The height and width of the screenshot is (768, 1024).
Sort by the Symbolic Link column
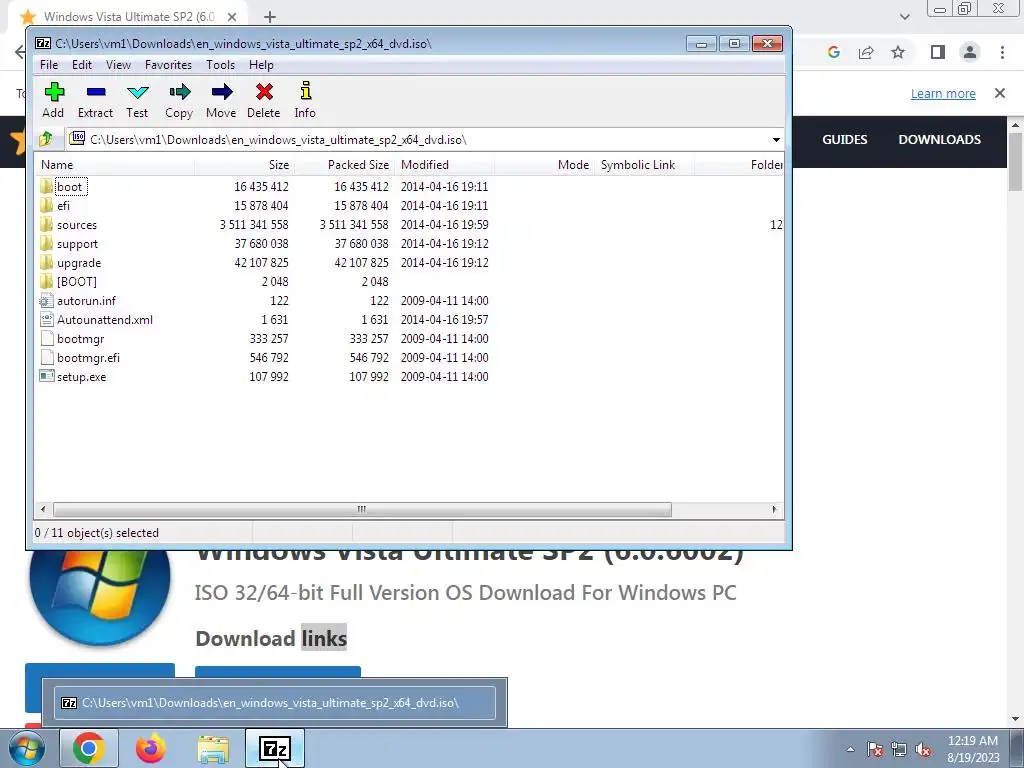pyautogui.click(x=644, y=165)
